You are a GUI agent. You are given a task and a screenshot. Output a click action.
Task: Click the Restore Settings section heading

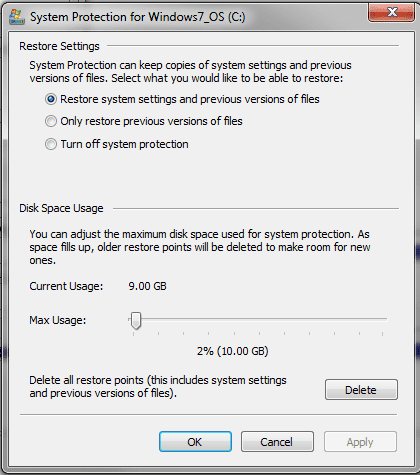[x=59, y=46]
